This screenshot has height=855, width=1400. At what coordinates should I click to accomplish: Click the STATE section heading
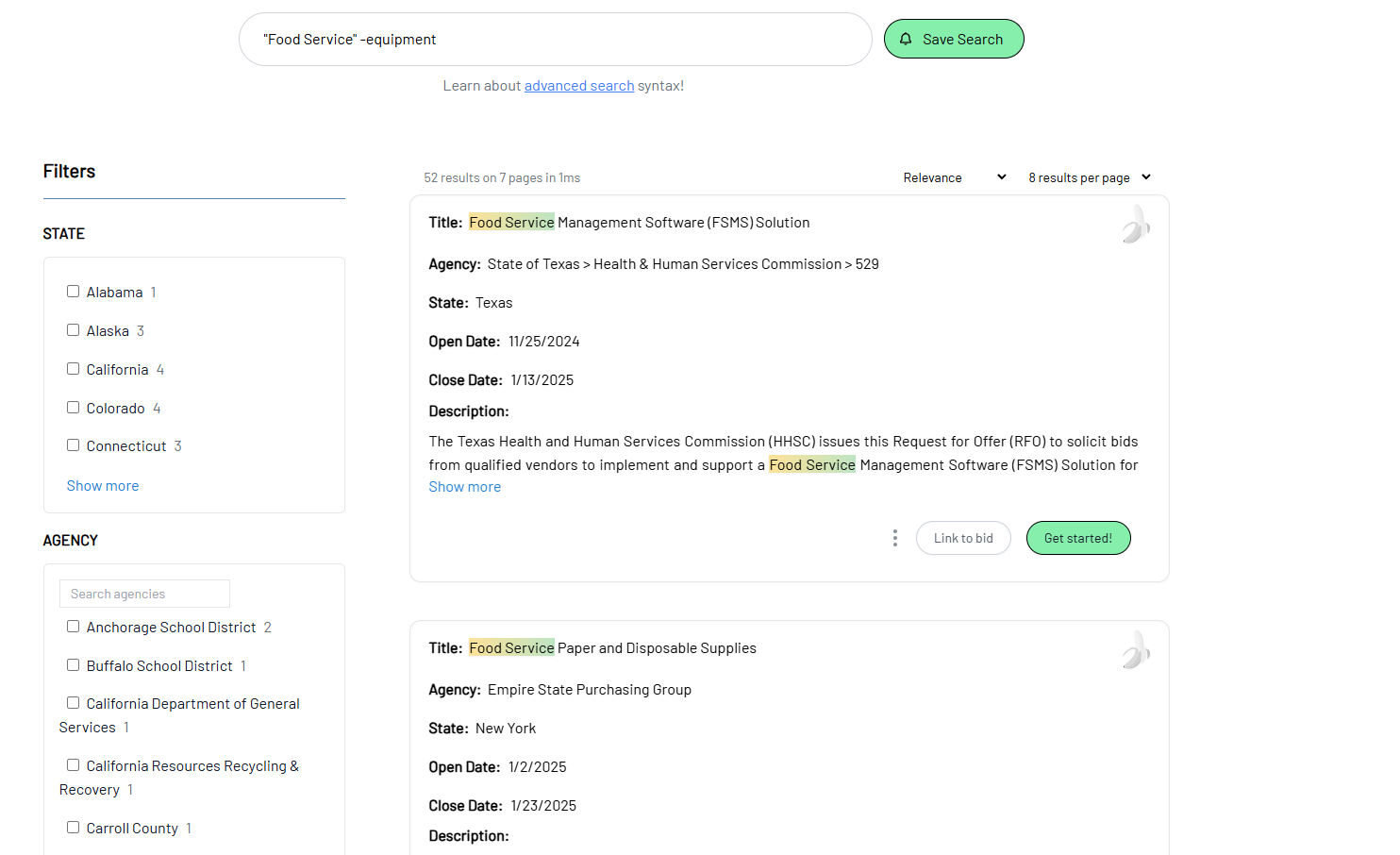tap(64, 233)
